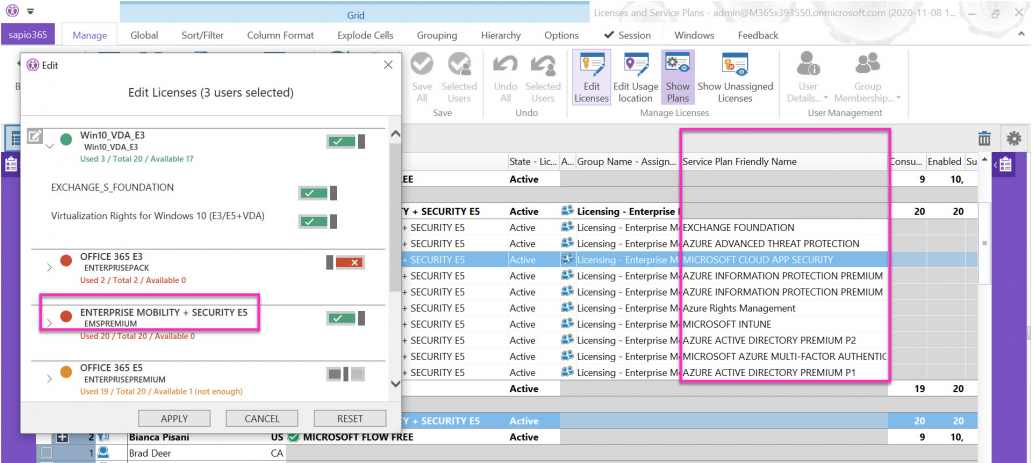
Task: Click green check icon next to MICROSOFT FLOW FREE
Action: click(294, 437)
